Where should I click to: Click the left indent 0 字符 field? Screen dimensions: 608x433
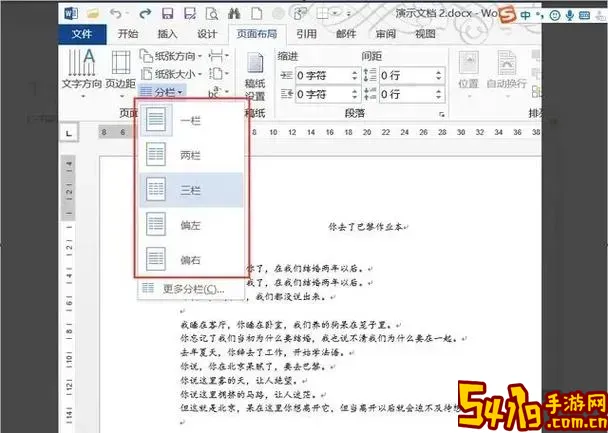pos(327,76)
